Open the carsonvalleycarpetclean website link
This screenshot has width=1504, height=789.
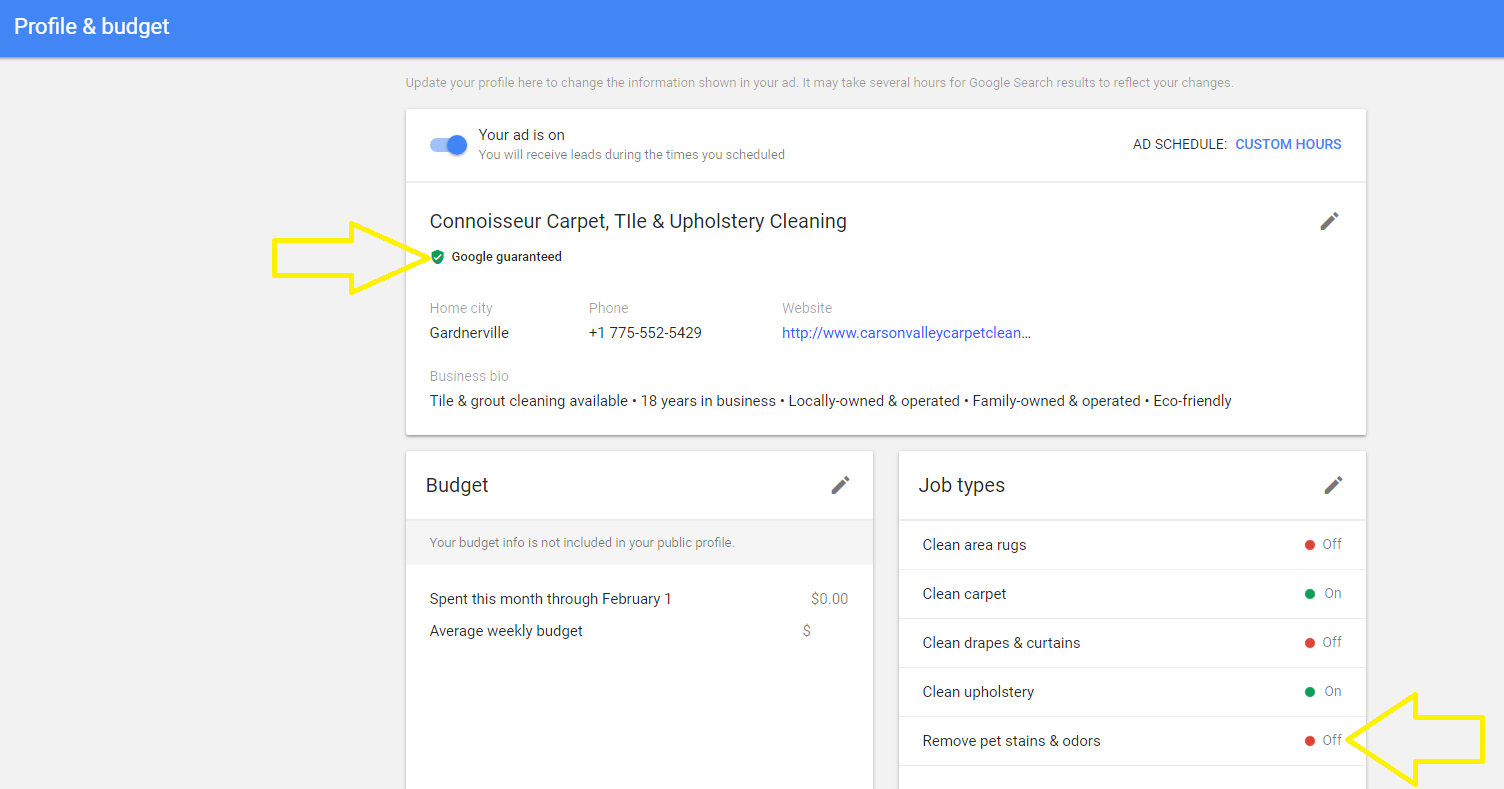[x=905, y=333]
